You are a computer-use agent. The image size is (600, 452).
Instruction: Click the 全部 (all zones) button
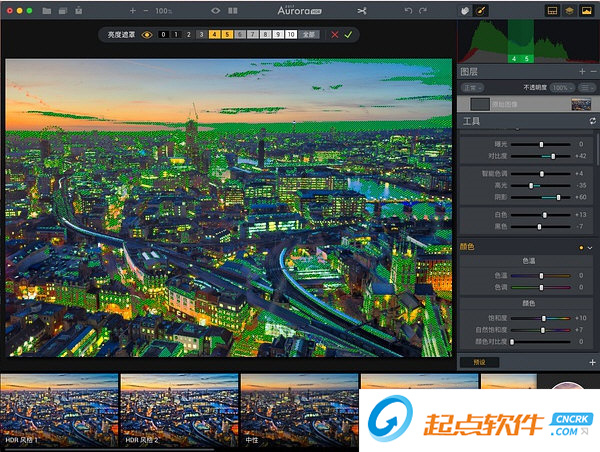309,34
